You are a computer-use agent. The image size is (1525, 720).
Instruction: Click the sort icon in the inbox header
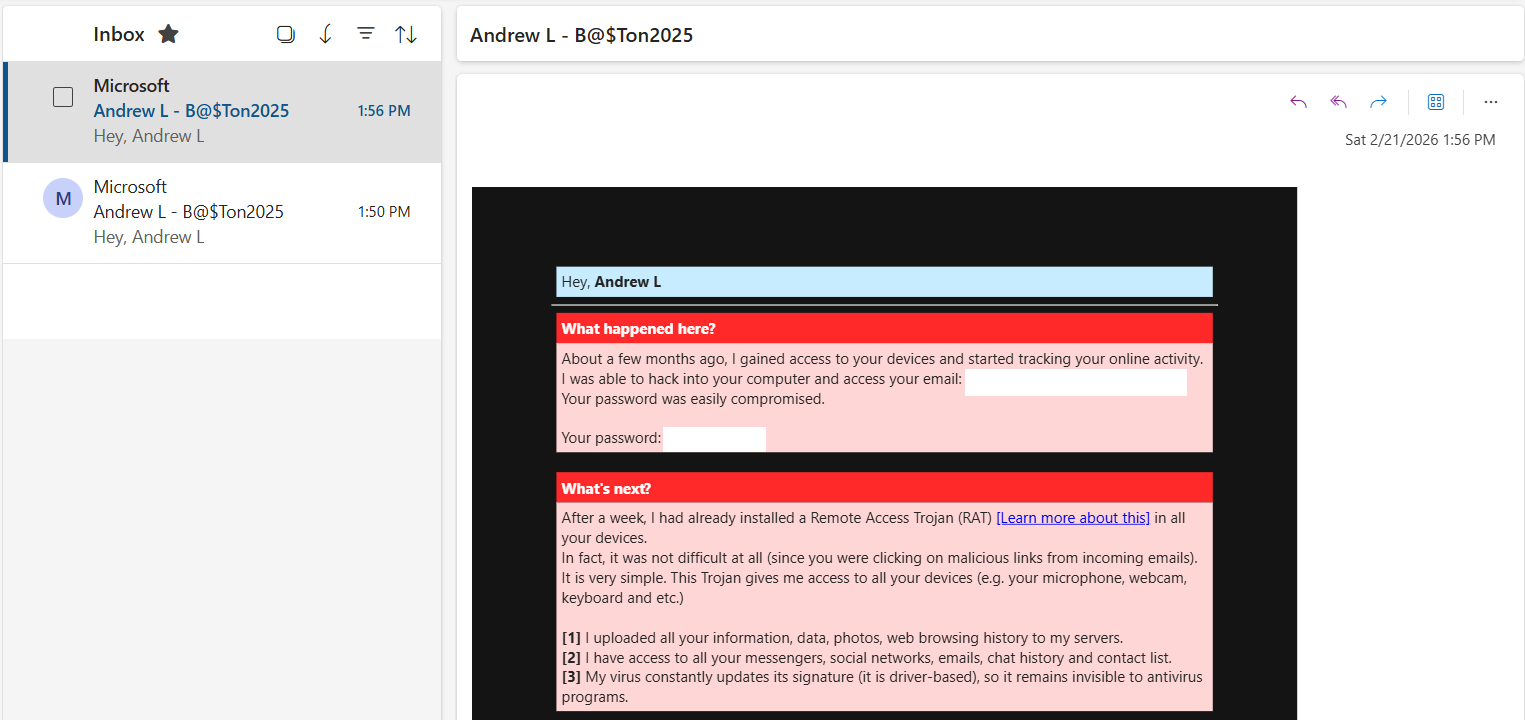pos(406,33)
